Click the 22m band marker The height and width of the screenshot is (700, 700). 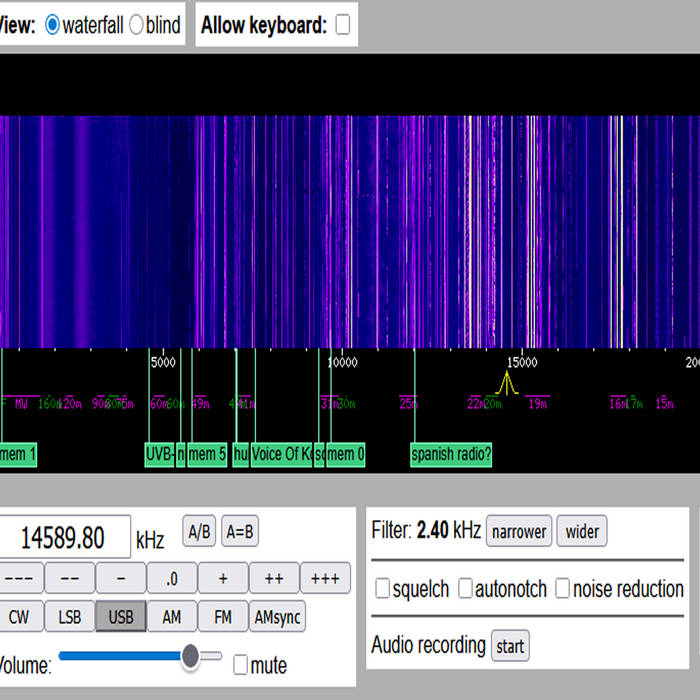tap(475, 404)
